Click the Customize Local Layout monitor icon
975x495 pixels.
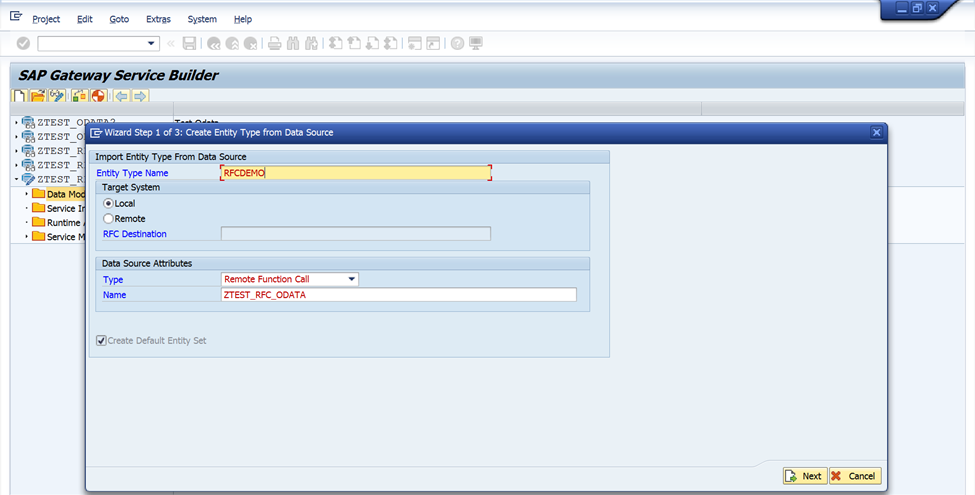pos(476,44)
